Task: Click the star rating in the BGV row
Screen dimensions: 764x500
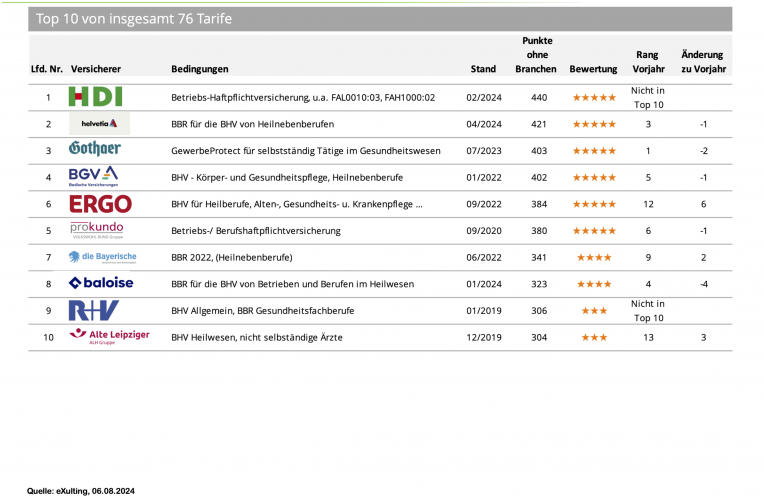Action: pyautogui.click(x=594, y=177)
